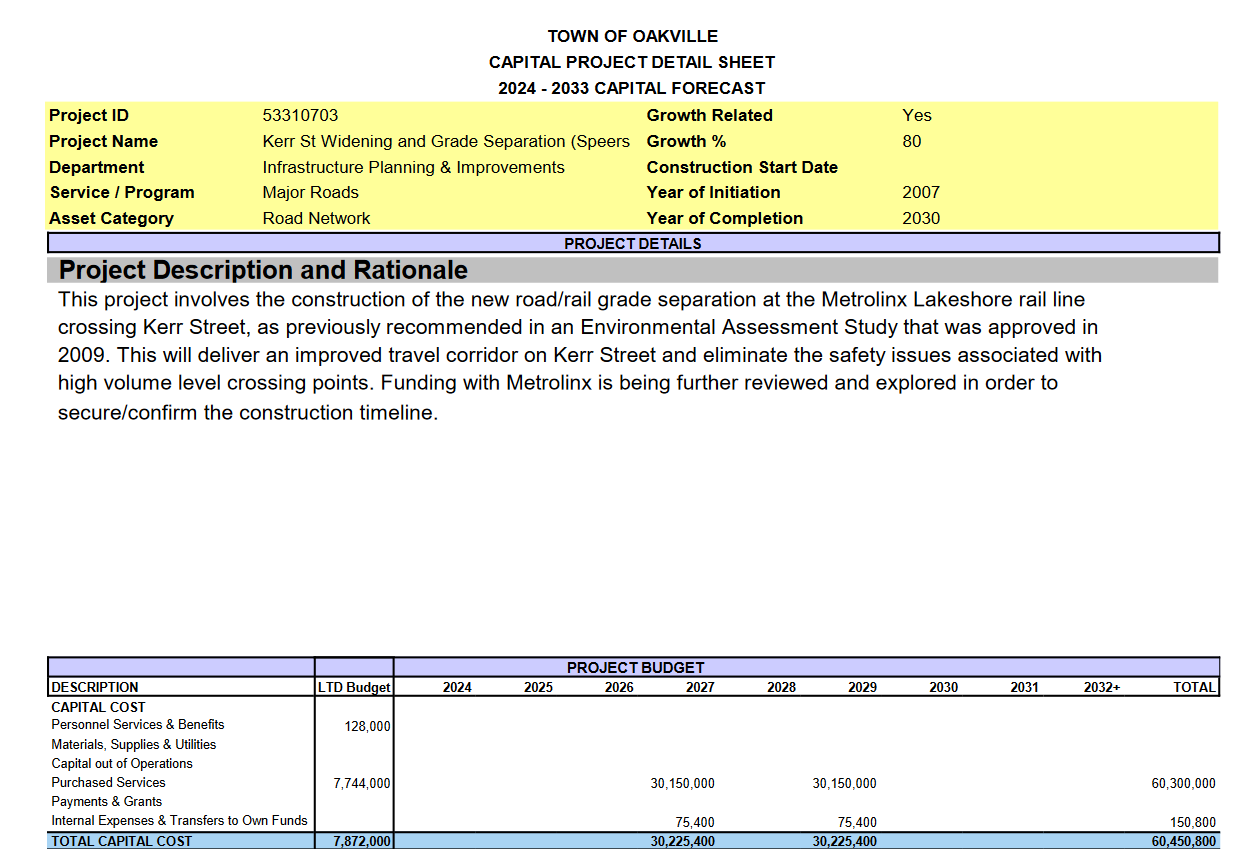Select the 2029 Purchased Services amount

coord(844,783)
